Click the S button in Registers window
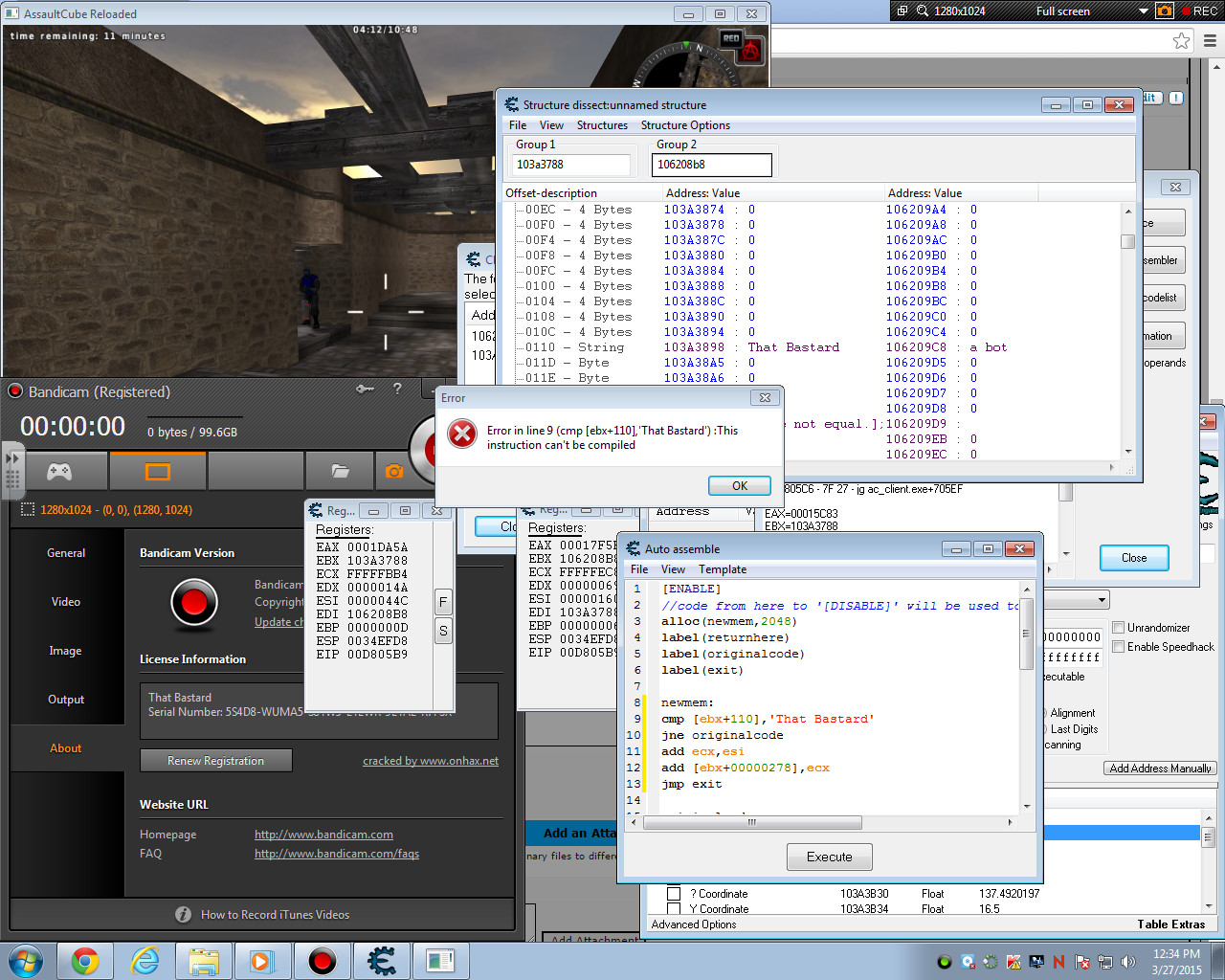The width and height of the screenshot is (1225, 980). tap(443, 631)
